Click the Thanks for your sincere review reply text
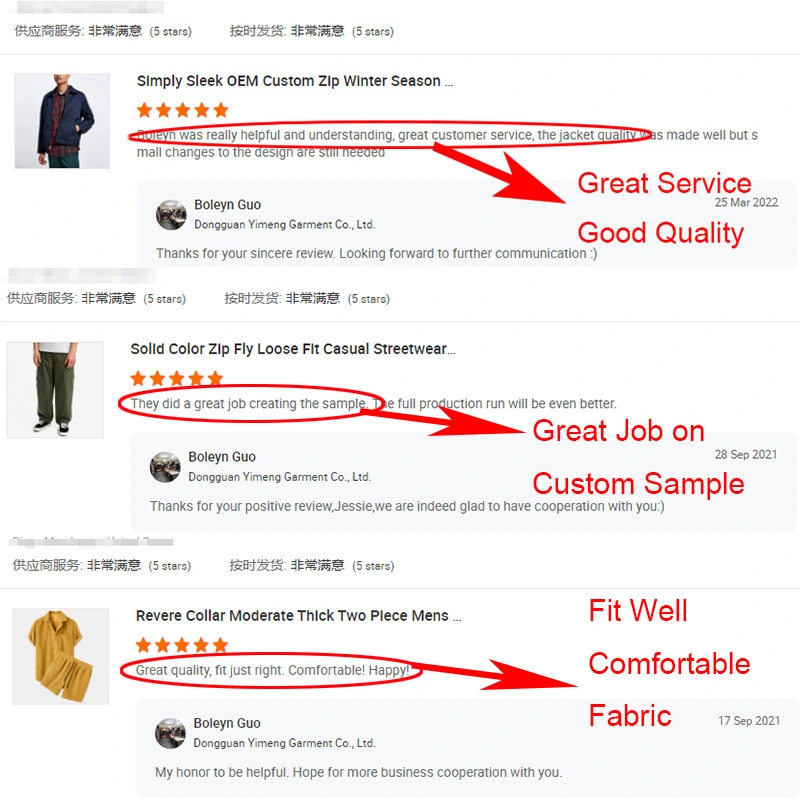 coord(377,254)
